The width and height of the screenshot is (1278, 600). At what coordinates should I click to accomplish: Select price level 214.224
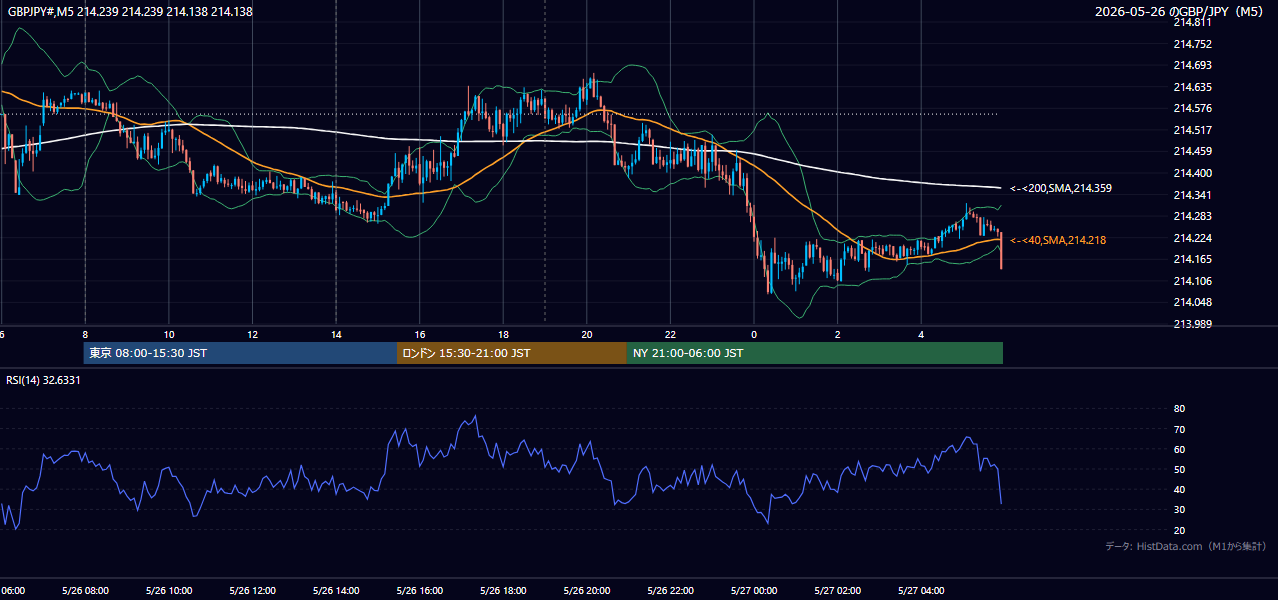click(x=1193, y=238)
